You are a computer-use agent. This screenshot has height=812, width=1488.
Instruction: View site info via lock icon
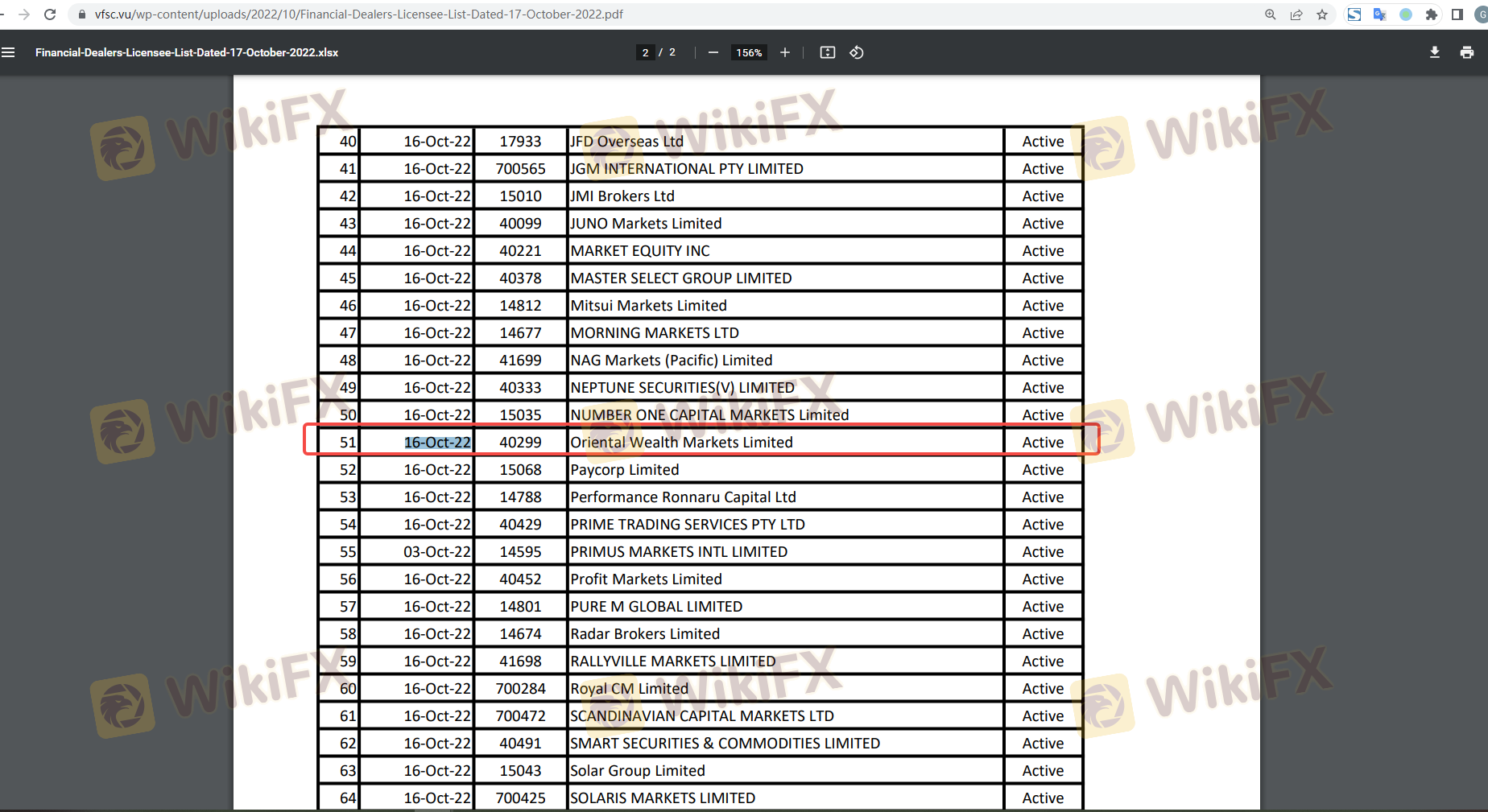[81, 14]
